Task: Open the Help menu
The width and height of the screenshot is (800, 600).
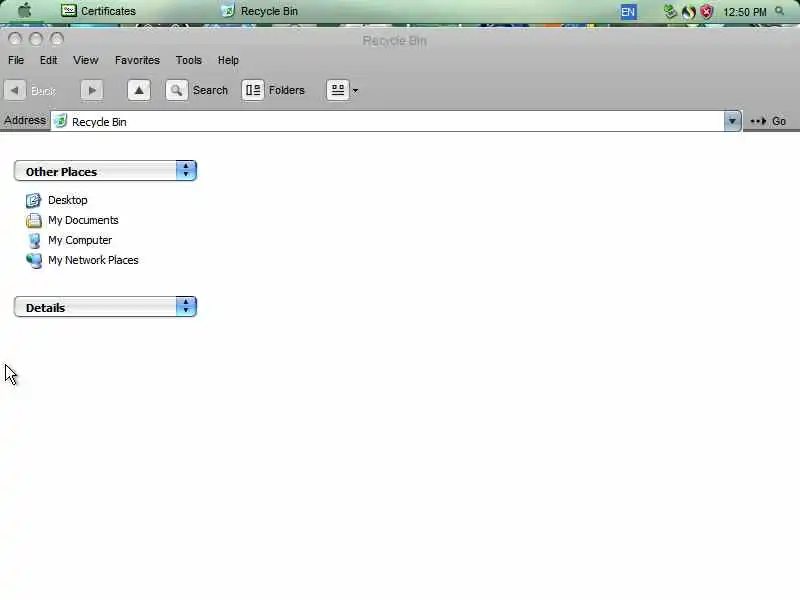Action: (228, 60)
